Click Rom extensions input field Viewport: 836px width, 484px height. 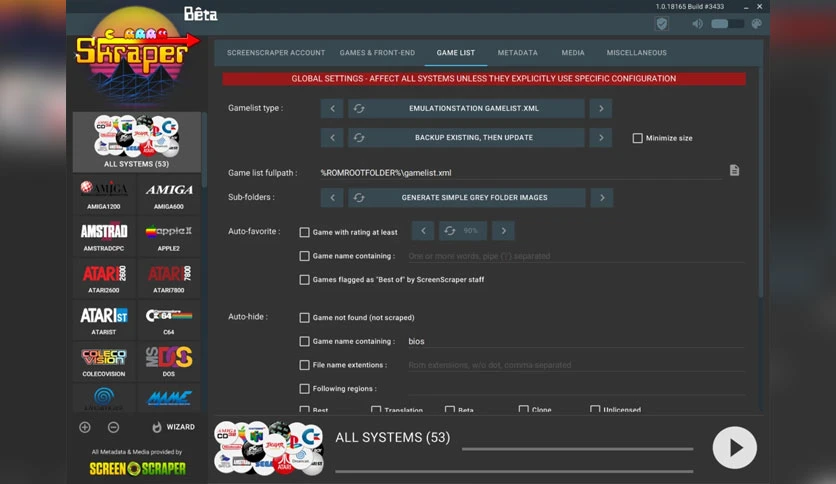[x=576, y=365]
